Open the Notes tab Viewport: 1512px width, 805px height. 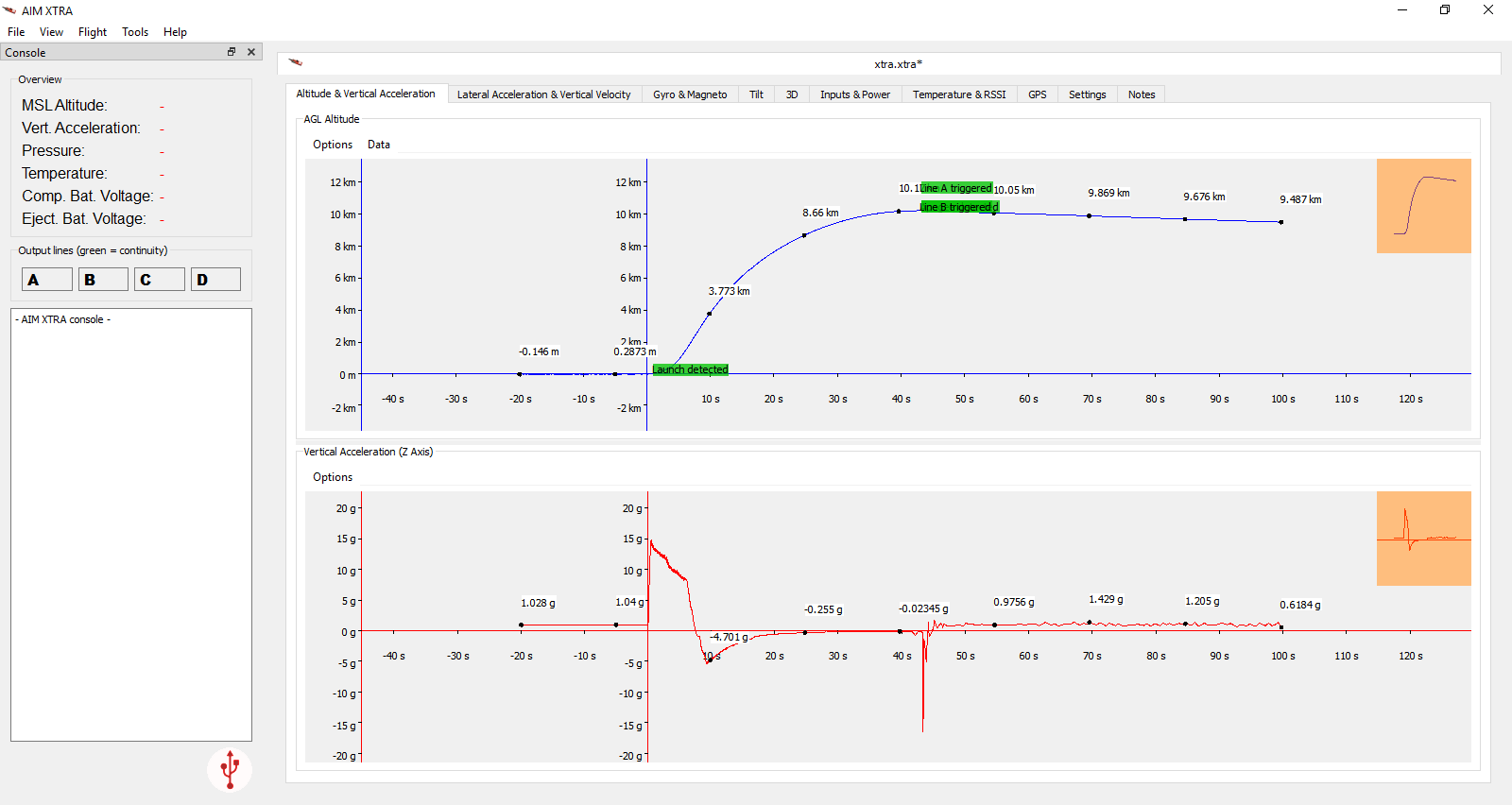(1142, 94)
